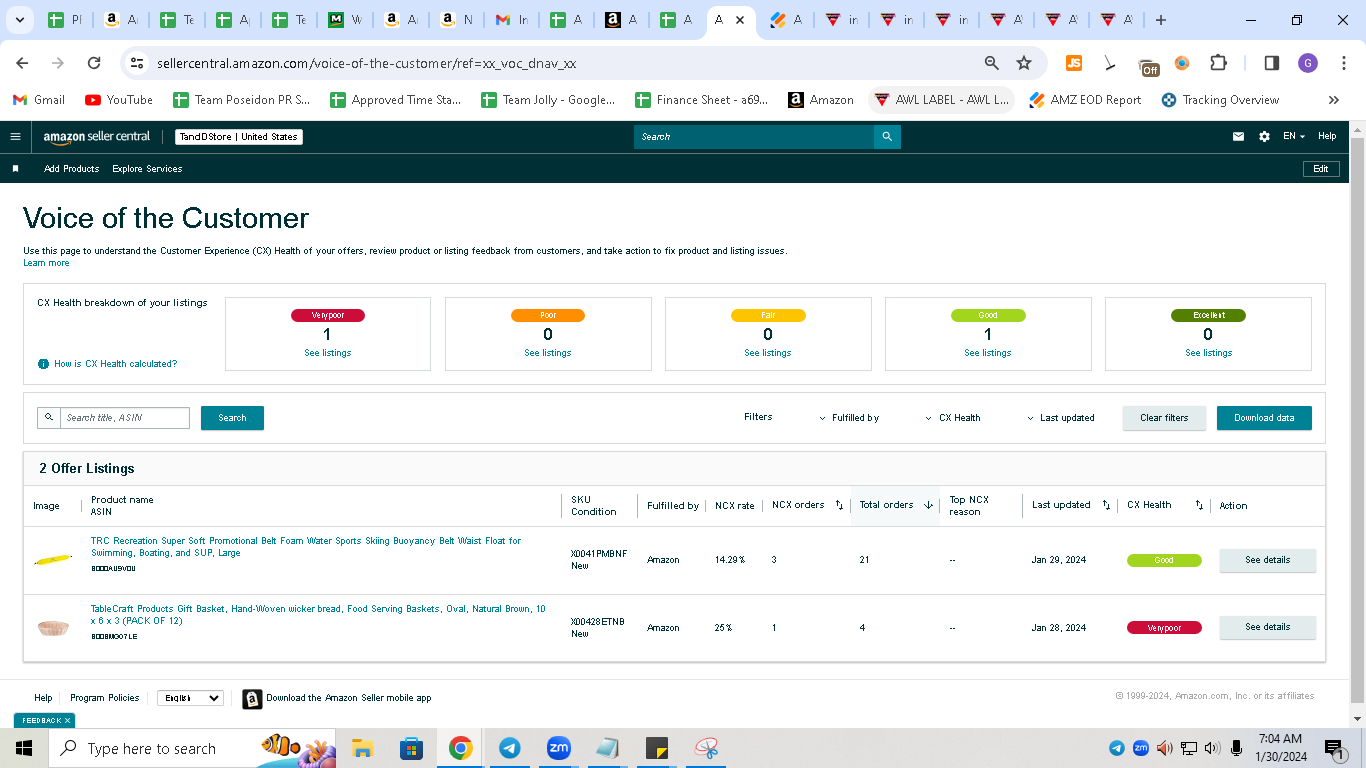
Task: Open Telegram from the taskbar
Action: point(510,748)
